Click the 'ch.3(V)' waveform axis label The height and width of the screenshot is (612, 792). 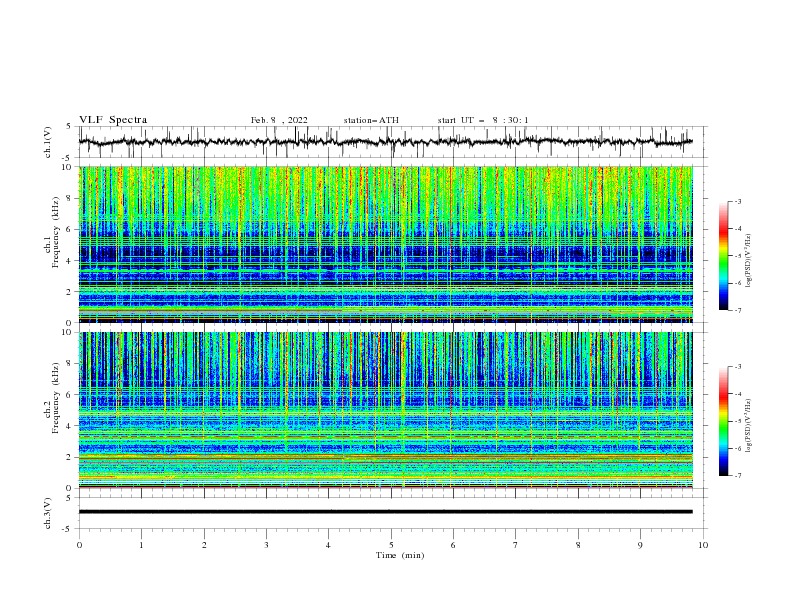click(x=48, y=513)
